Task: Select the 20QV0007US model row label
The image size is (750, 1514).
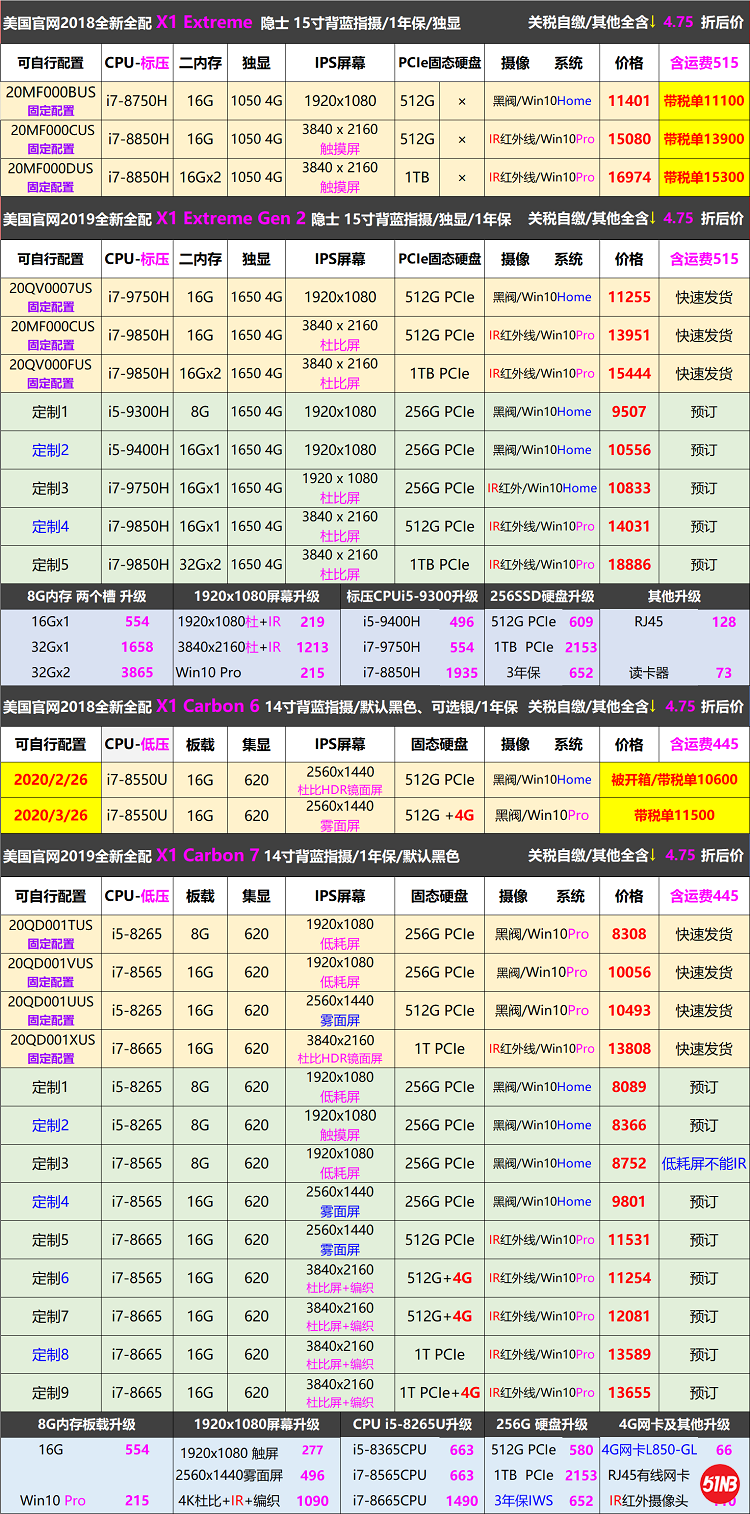Action: point(51,296)
